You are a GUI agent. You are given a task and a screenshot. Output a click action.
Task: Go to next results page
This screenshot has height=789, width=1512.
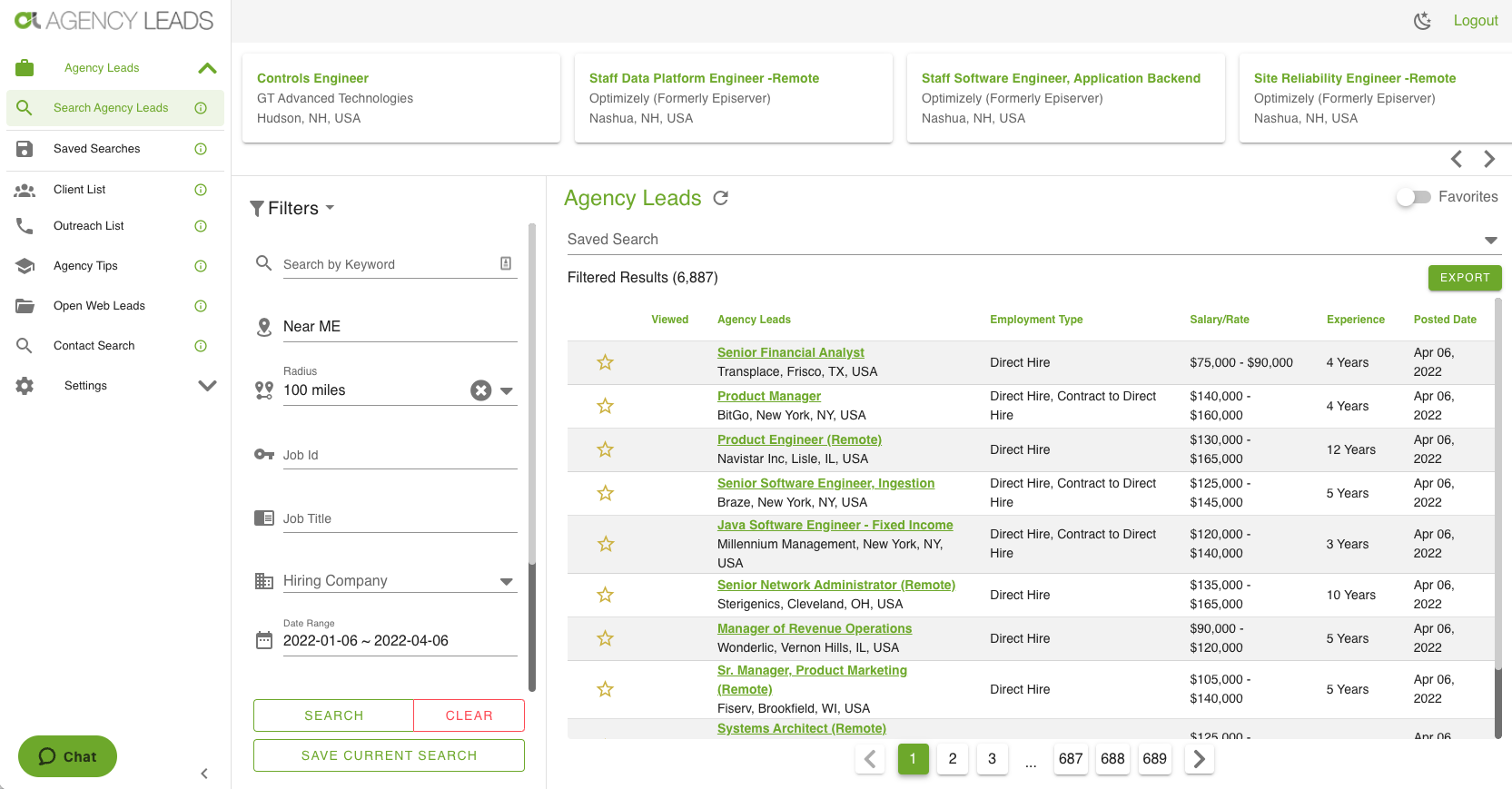coord(1200,759)
